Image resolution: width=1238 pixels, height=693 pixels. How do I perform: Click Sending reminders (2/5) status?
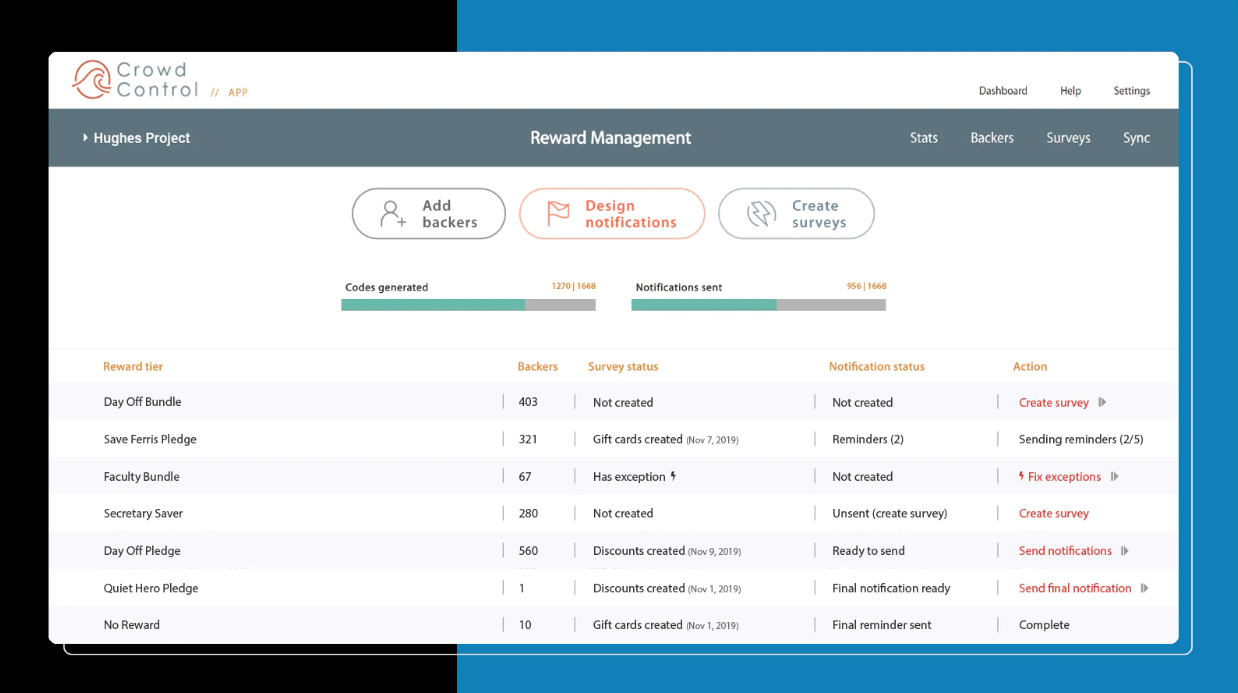click(x=1081, y=439)
